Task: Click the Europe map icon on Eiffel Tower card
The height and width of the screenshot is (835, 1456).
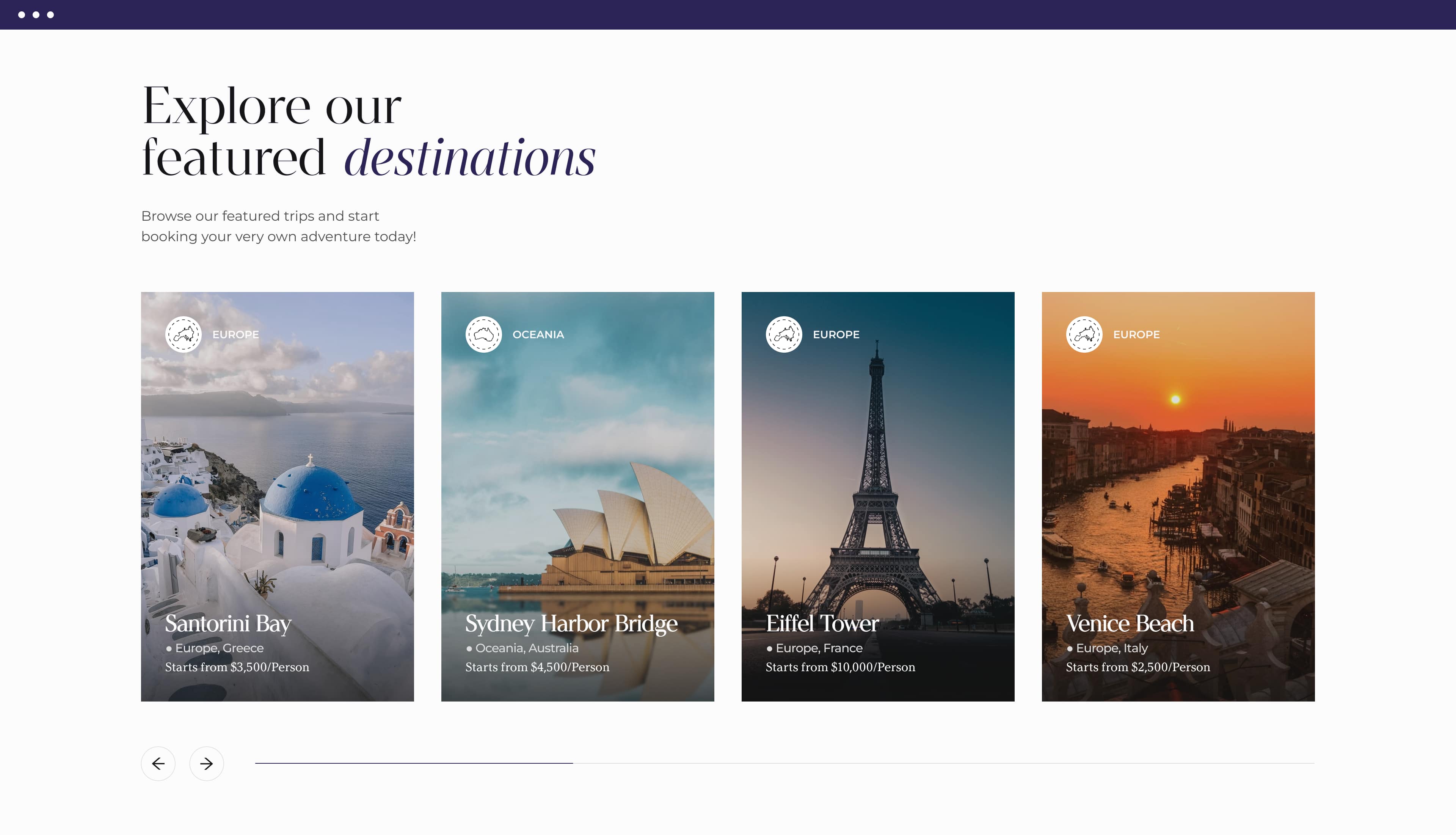Action: (784, 334)
